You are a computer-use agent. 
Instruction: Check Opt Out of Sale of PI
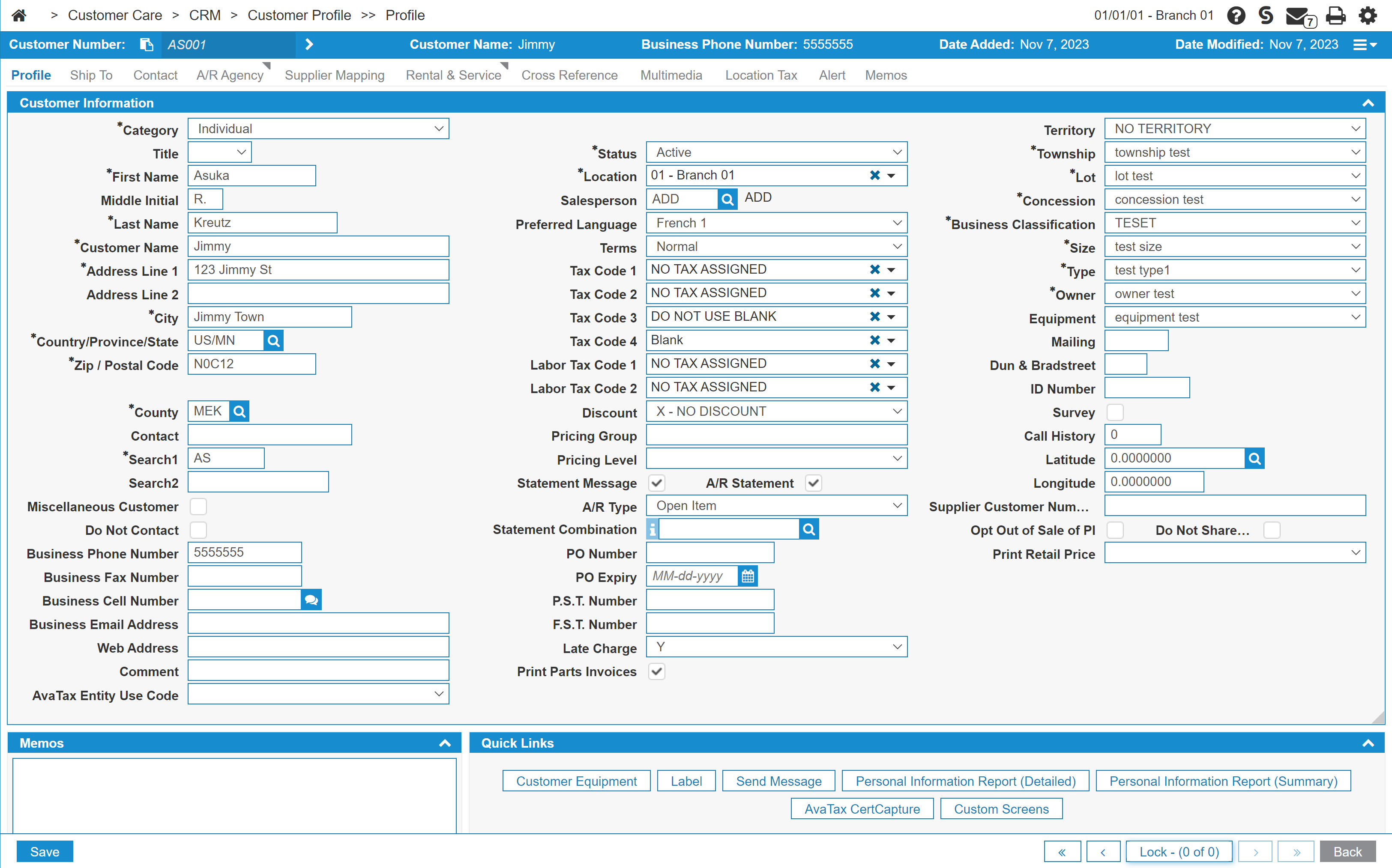(1115, 530)
